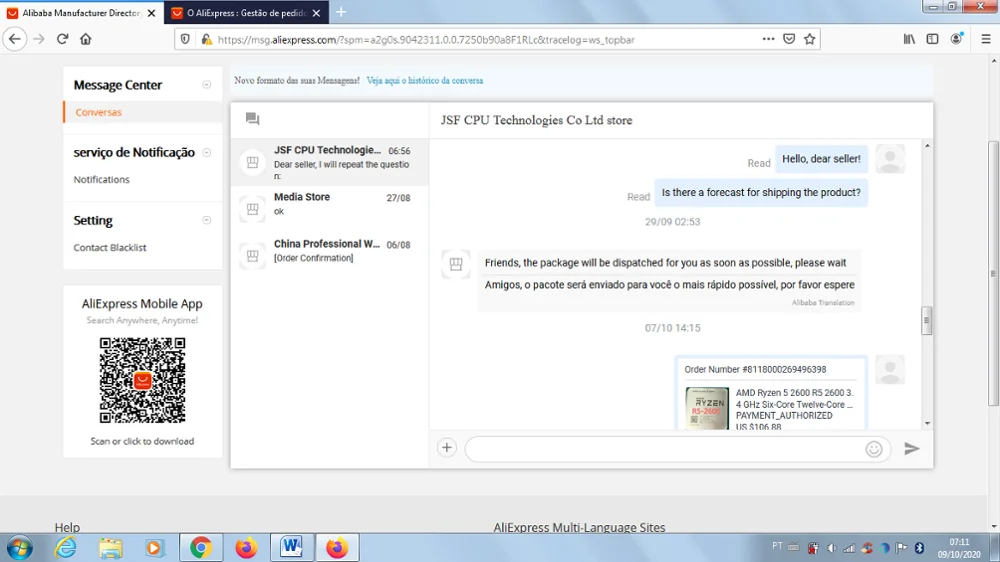Viewport: 1000px width, 562px height.
Task: Click the tracking protection shield icon
Action: tap(185, 39)
